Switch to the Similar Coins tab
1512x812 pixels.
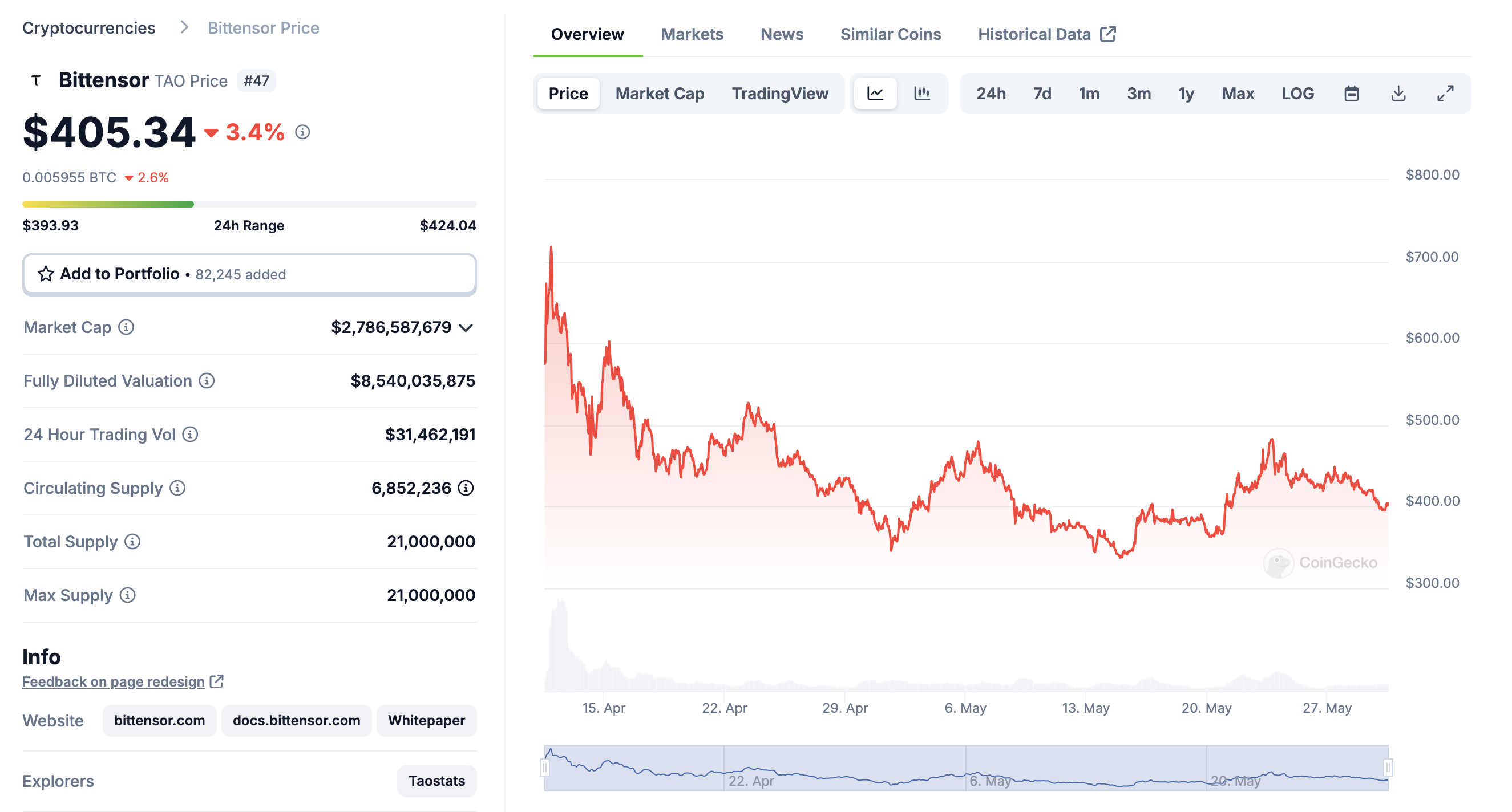pos(890,34)
